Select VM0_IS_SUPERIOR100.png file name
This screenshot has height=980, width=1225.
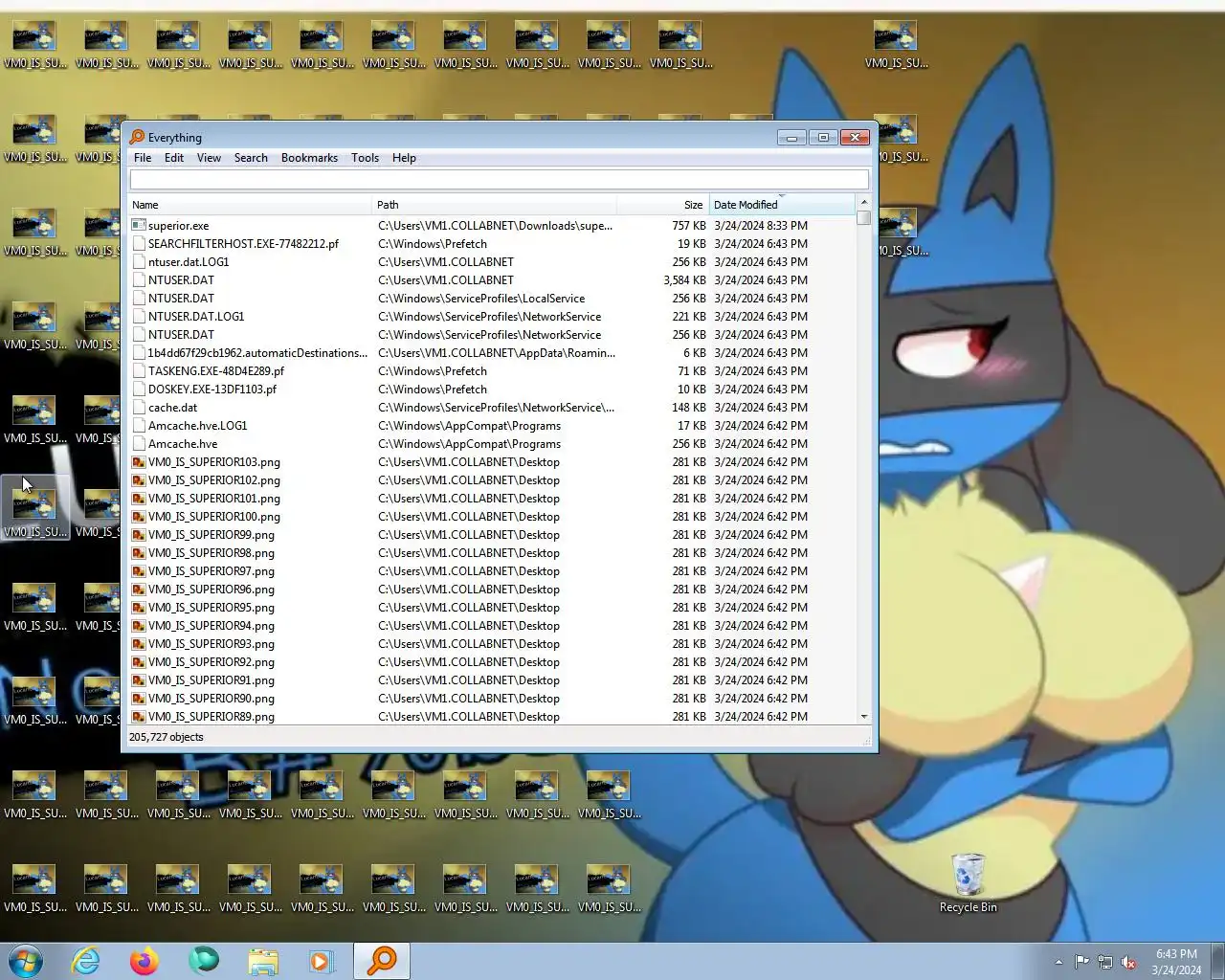click(214, 516)
